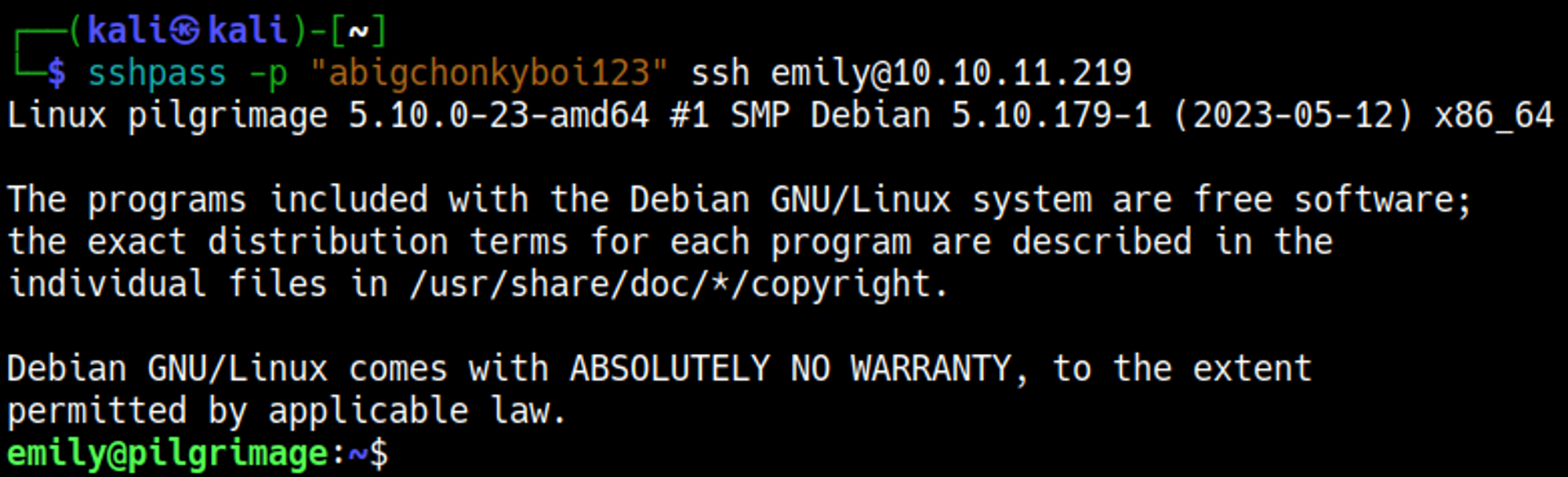
Task: Click the words applicable law
Action: point(417,411)
